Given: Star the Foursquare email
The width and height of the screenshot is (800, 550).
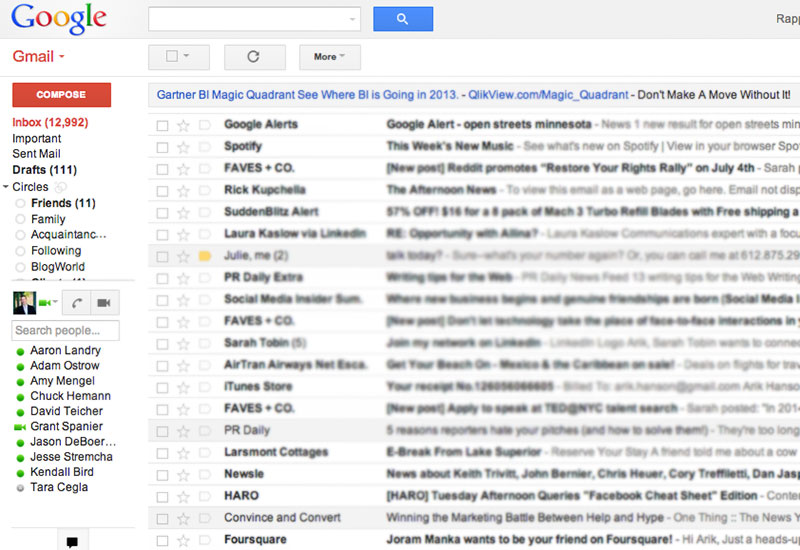Looking at the screenshot, I should coord(183,540).
